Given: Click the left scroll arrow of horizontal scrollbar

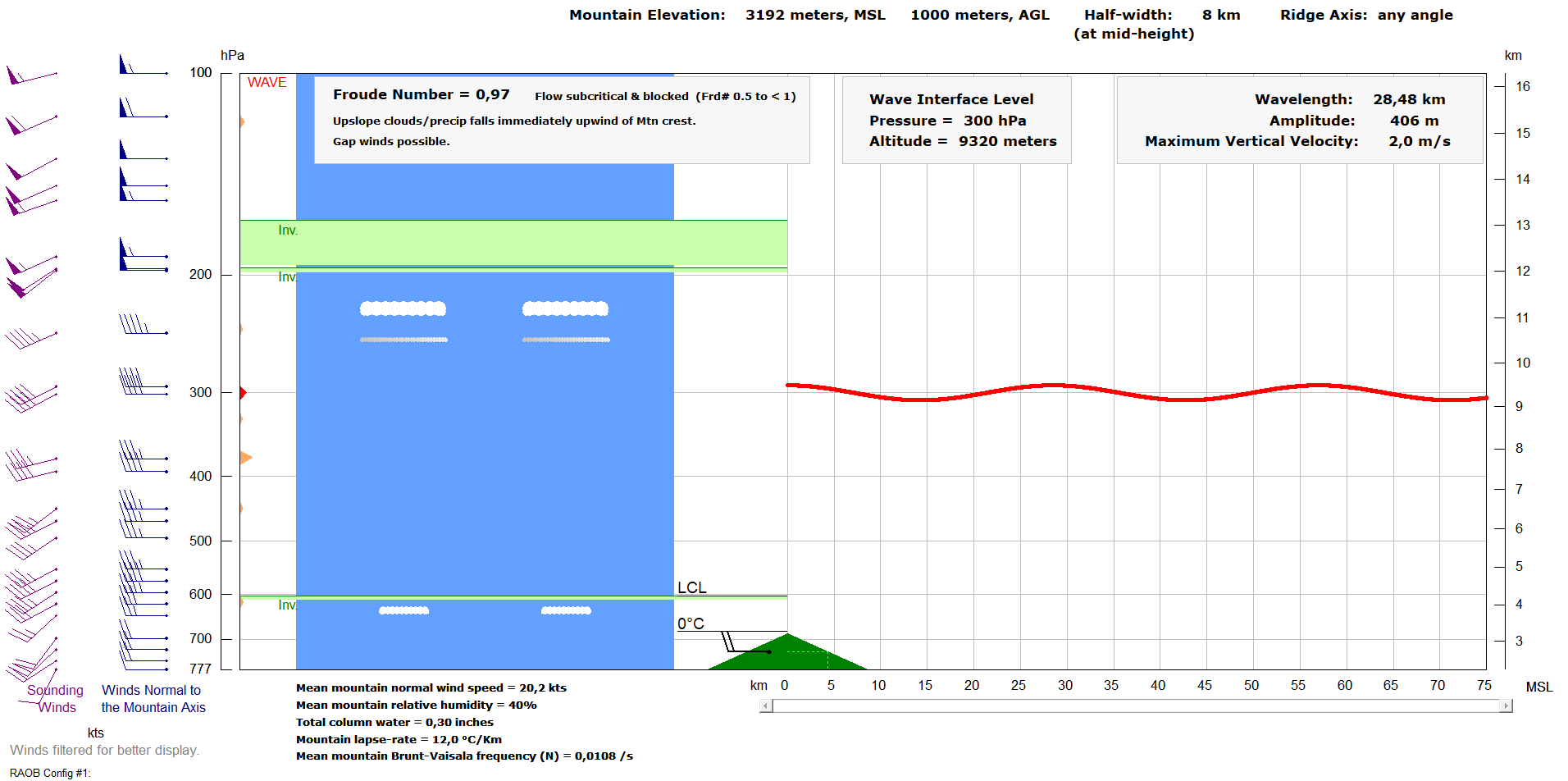Looking at the screenshot, I should 766,706.
